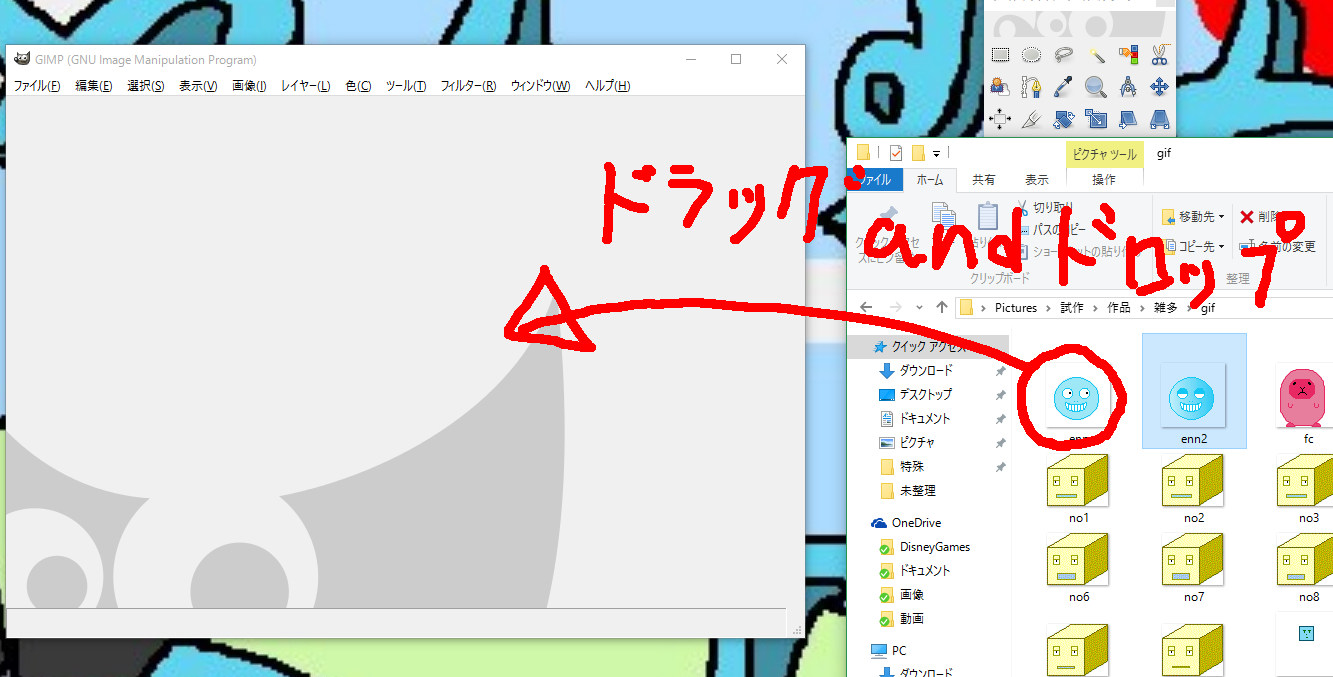Screen dimensions: 1333x677
Task: Choose the Free Select lasso tool
Action: click(1063, 55)
